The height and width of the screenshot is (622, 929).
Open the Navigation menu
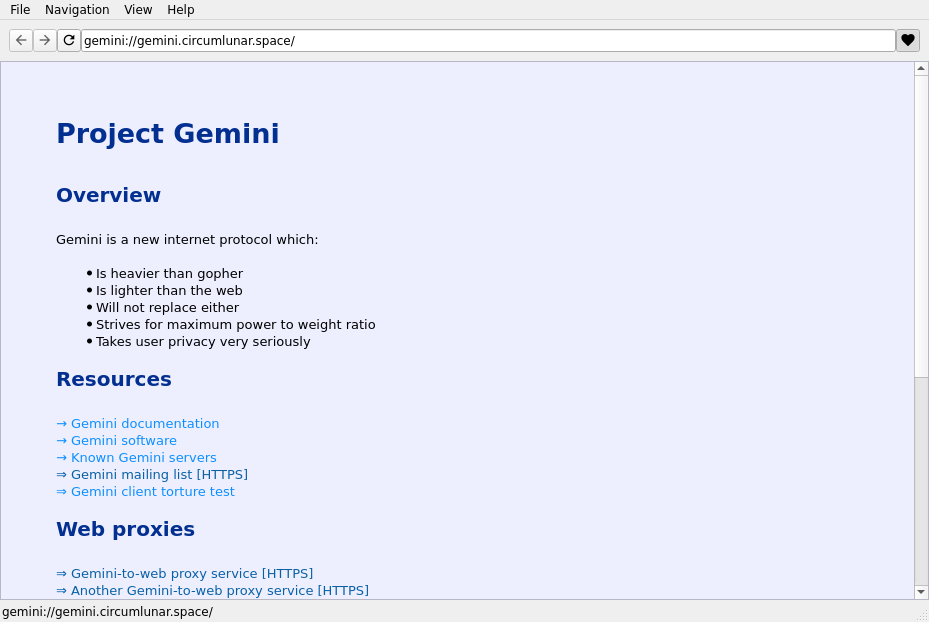(77, 10)
